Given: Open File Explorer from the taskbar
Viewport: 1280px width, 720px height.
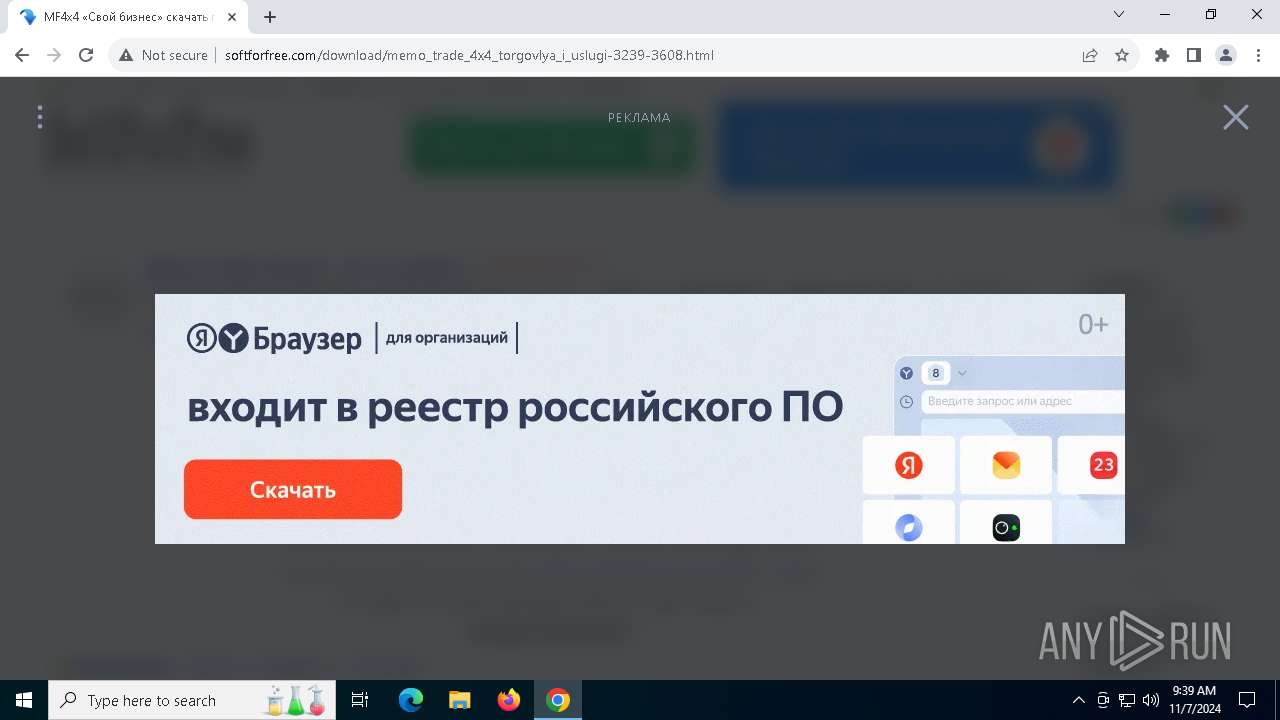Looking at the screenshot, I should pos(459,700).
